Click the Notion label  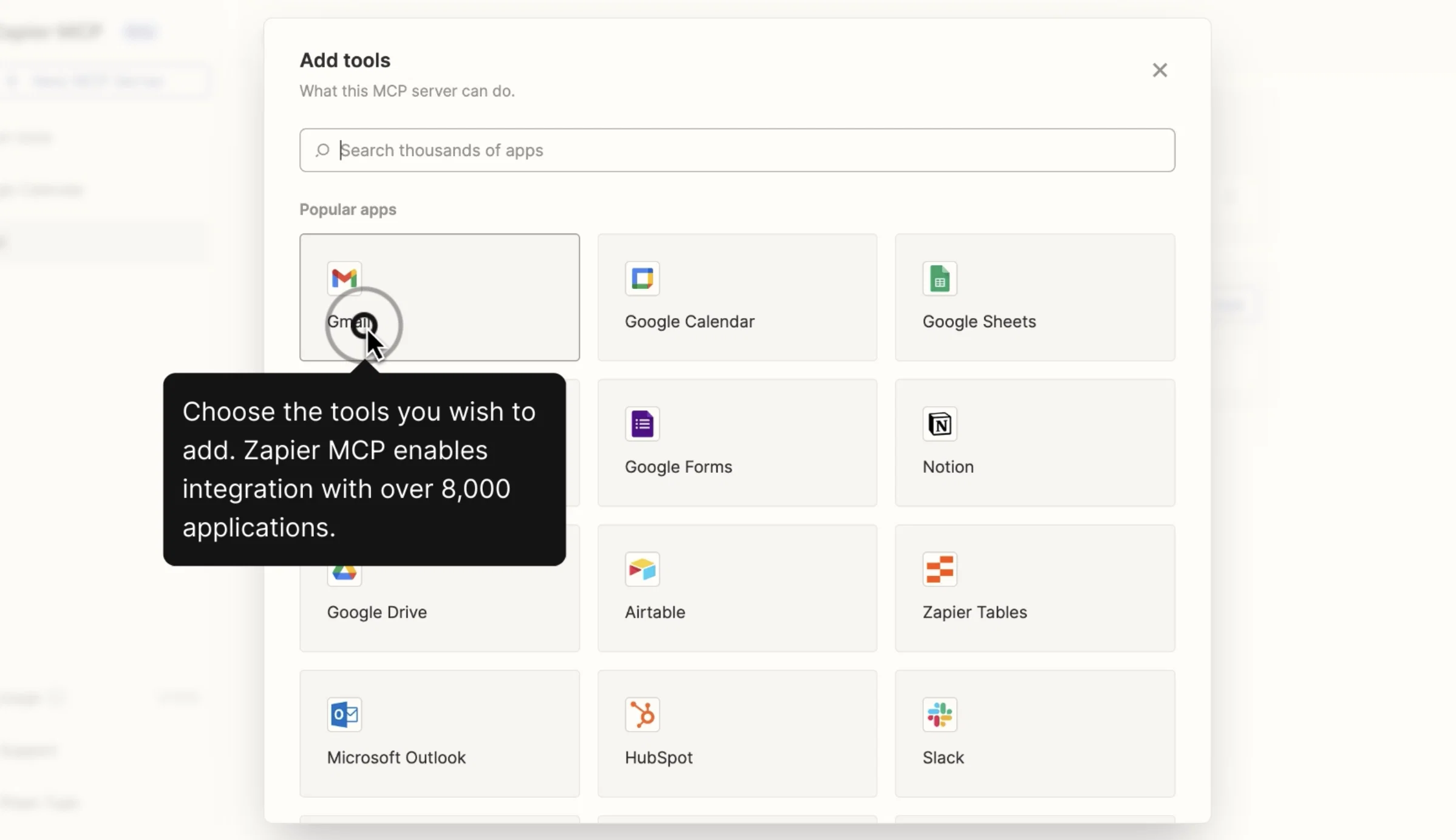click(x=948, y=467)
